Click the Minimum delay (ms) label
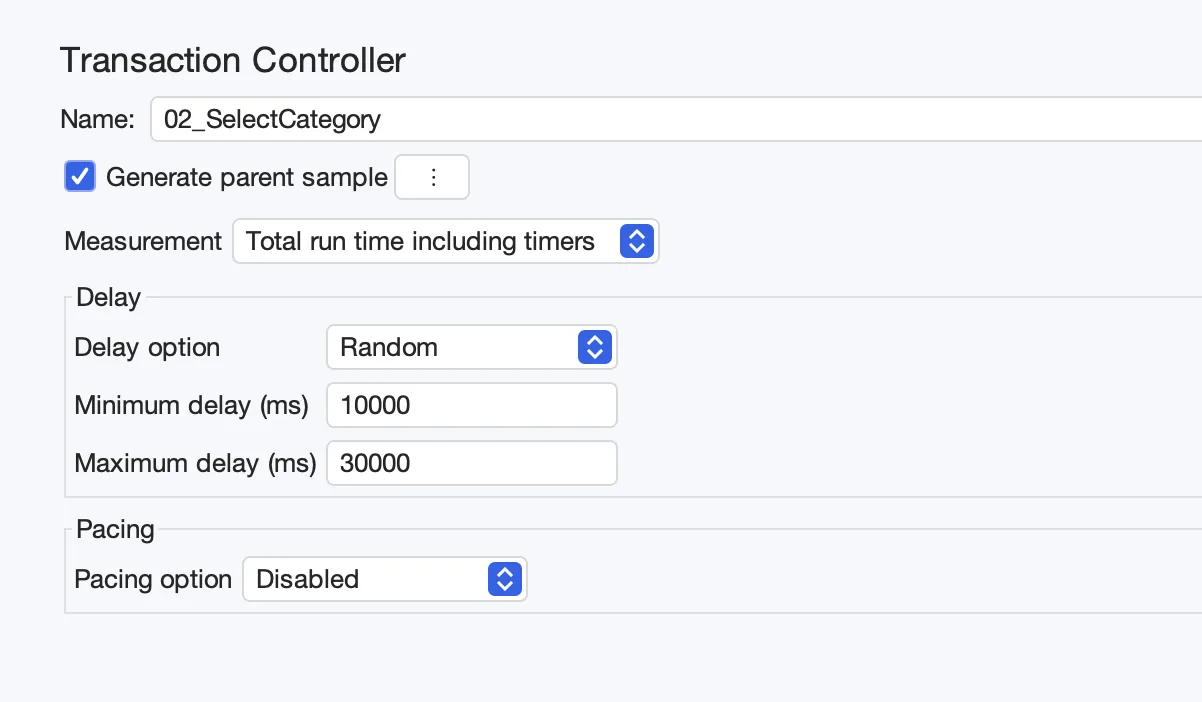Image resolution: width=1202 pixels, height=702 pixels. pyautogui.click(x=191, y=405)
